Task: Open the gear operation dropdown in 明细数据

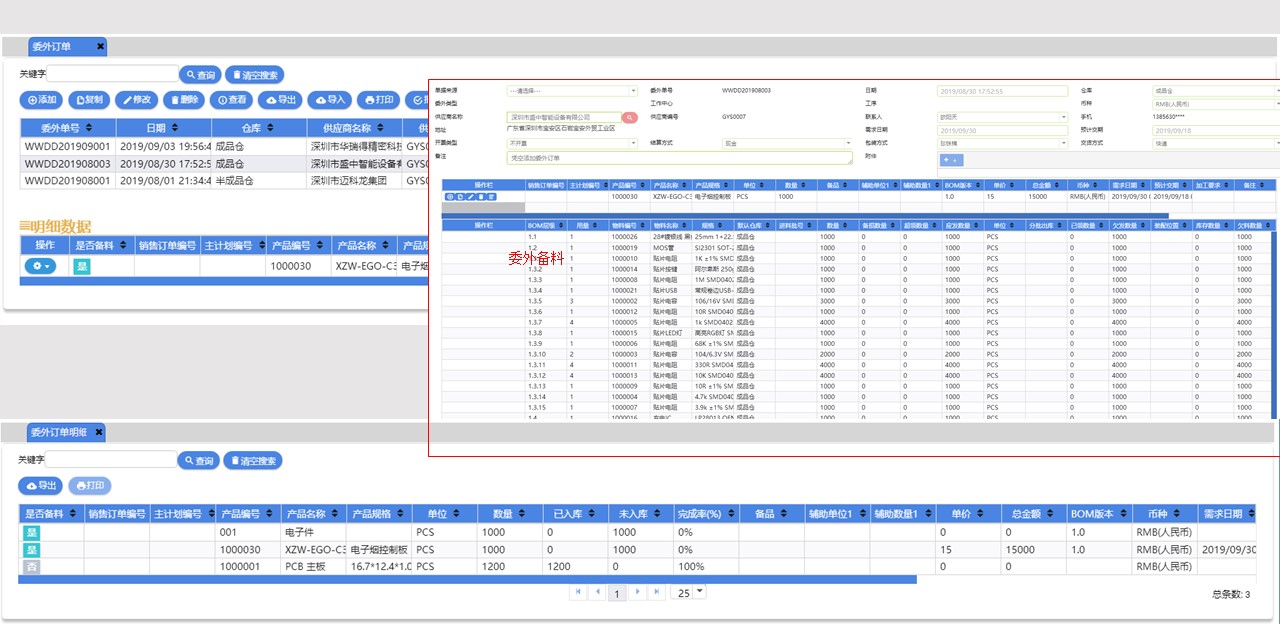Action: pos(41,267)
